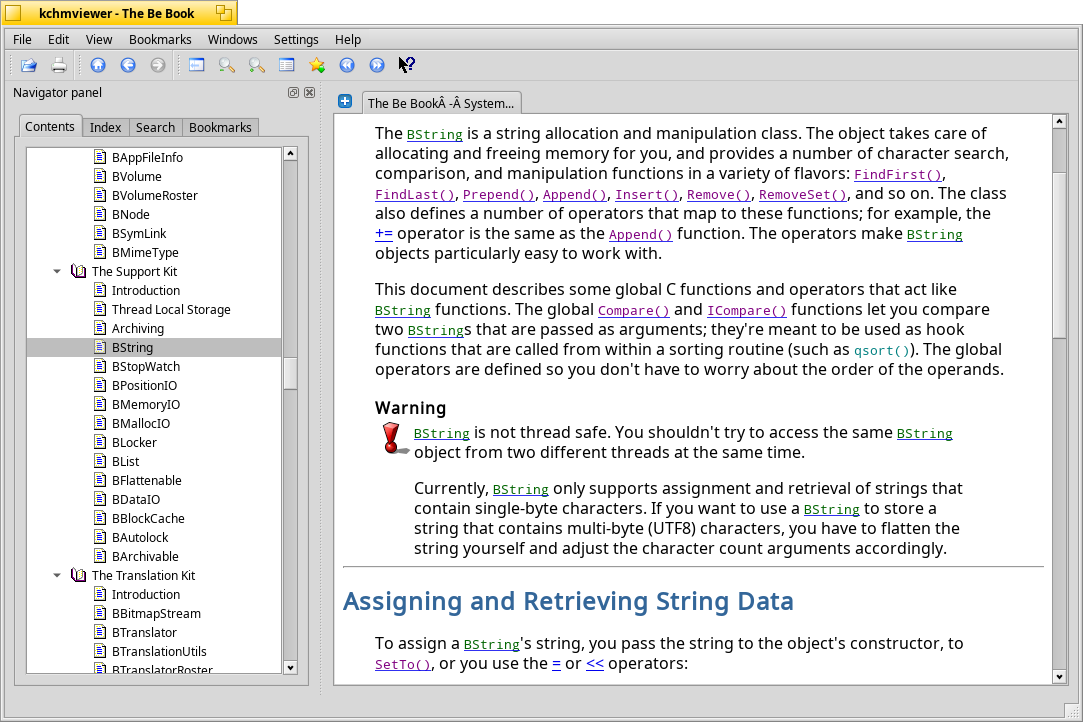Navigate forward with the gray right arrow
Viewport: 1083px width, 722px height.
click(x=158, y=65)
